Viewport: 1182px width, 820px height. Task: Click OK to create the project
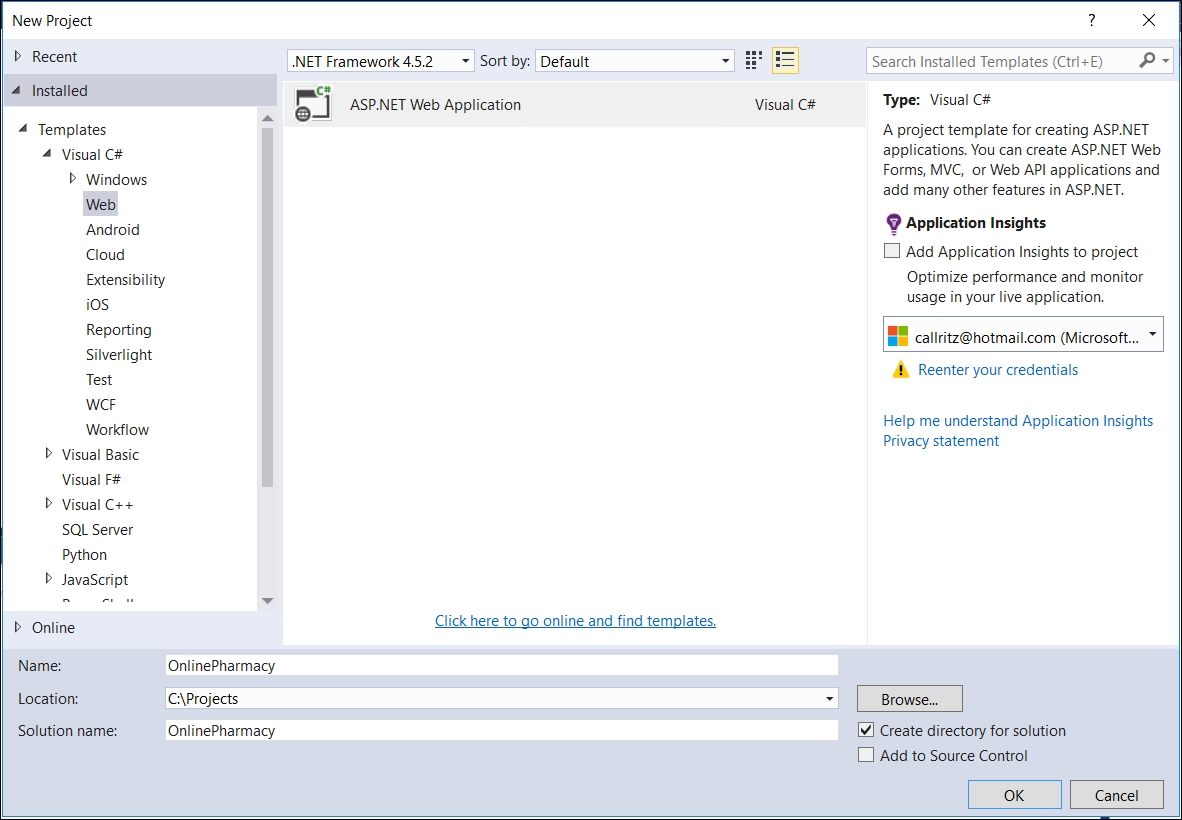1015,795
